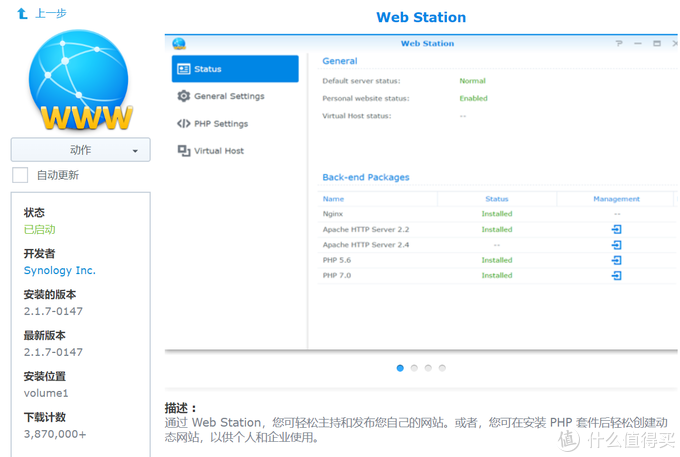This screenshot has height=457, width=680.
Task: Click the large Web Station WWW globe icon
Action: click(81, 81)
